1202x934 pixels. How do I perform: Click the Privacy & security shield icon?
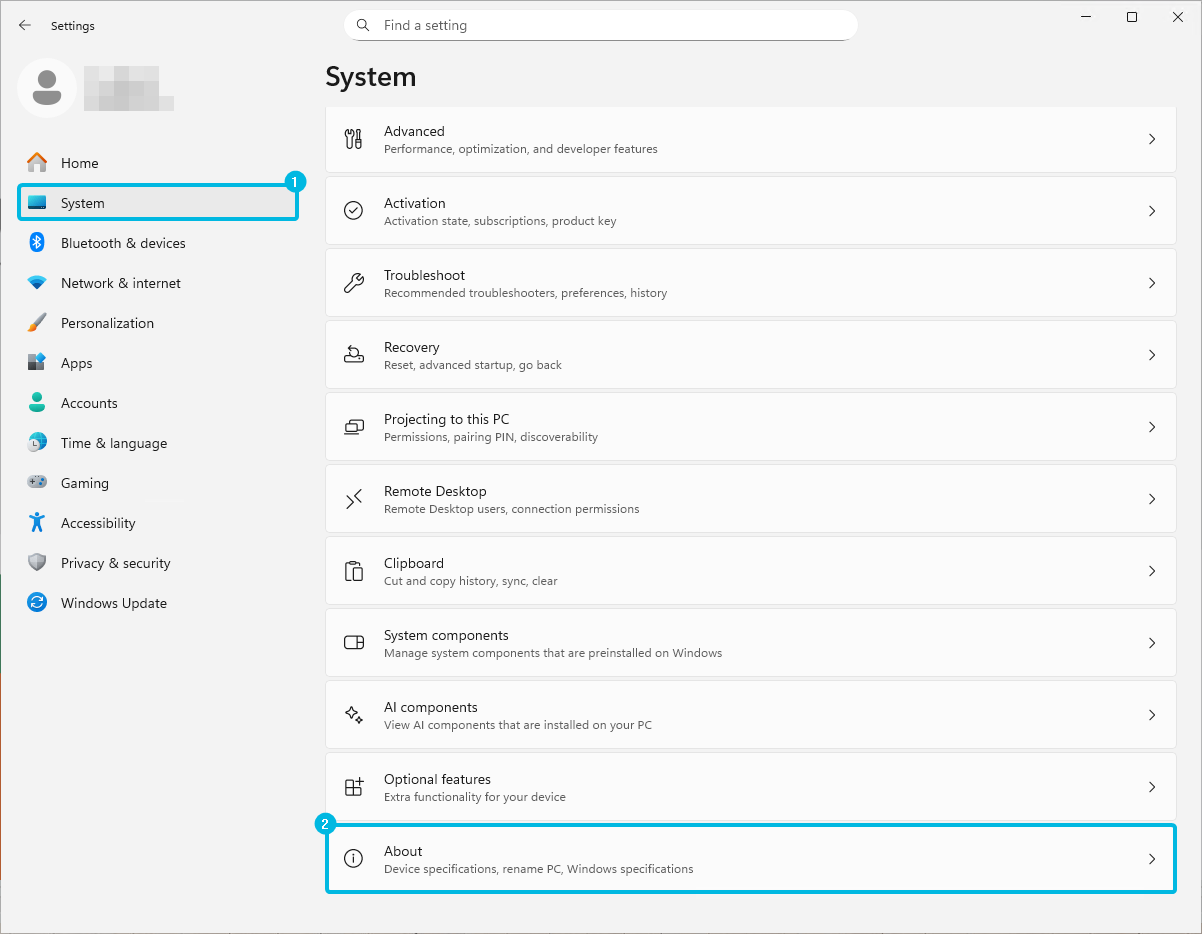coord(37,563)
